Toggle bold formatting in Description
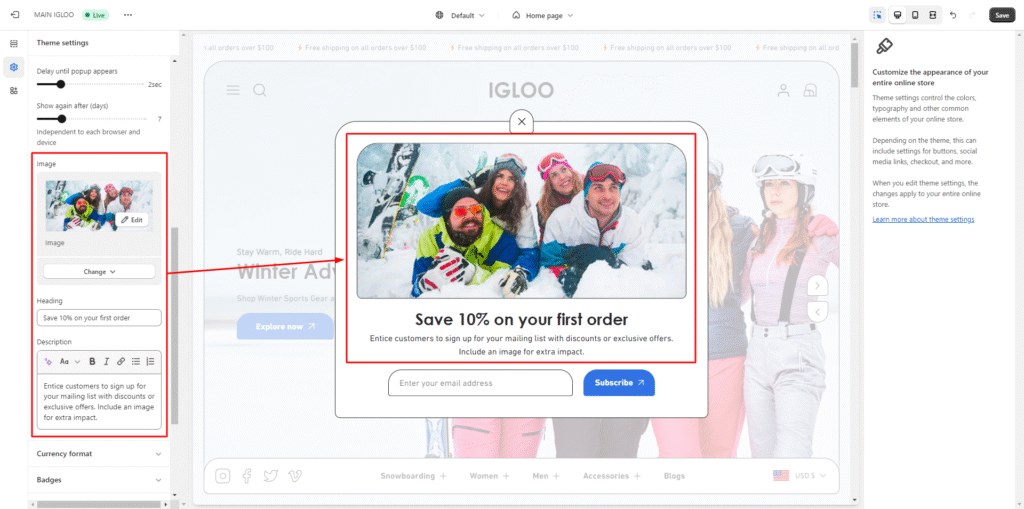 pyautogui.click(x=92, y=361)
